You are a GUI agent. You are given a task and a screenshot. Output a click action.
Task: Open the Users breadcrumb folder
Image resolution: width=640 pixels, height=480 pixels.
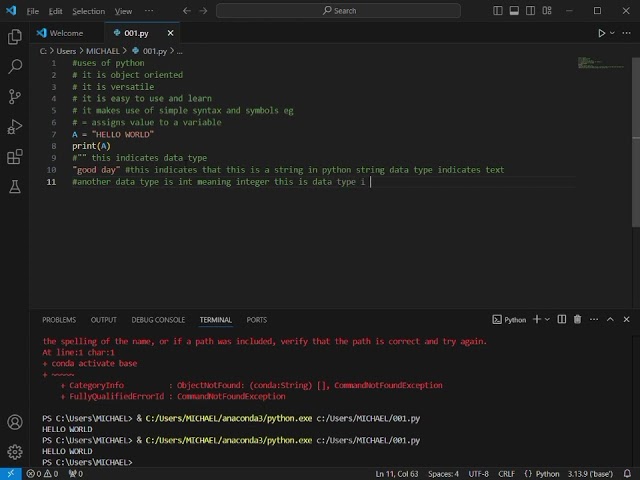(66, 51)
